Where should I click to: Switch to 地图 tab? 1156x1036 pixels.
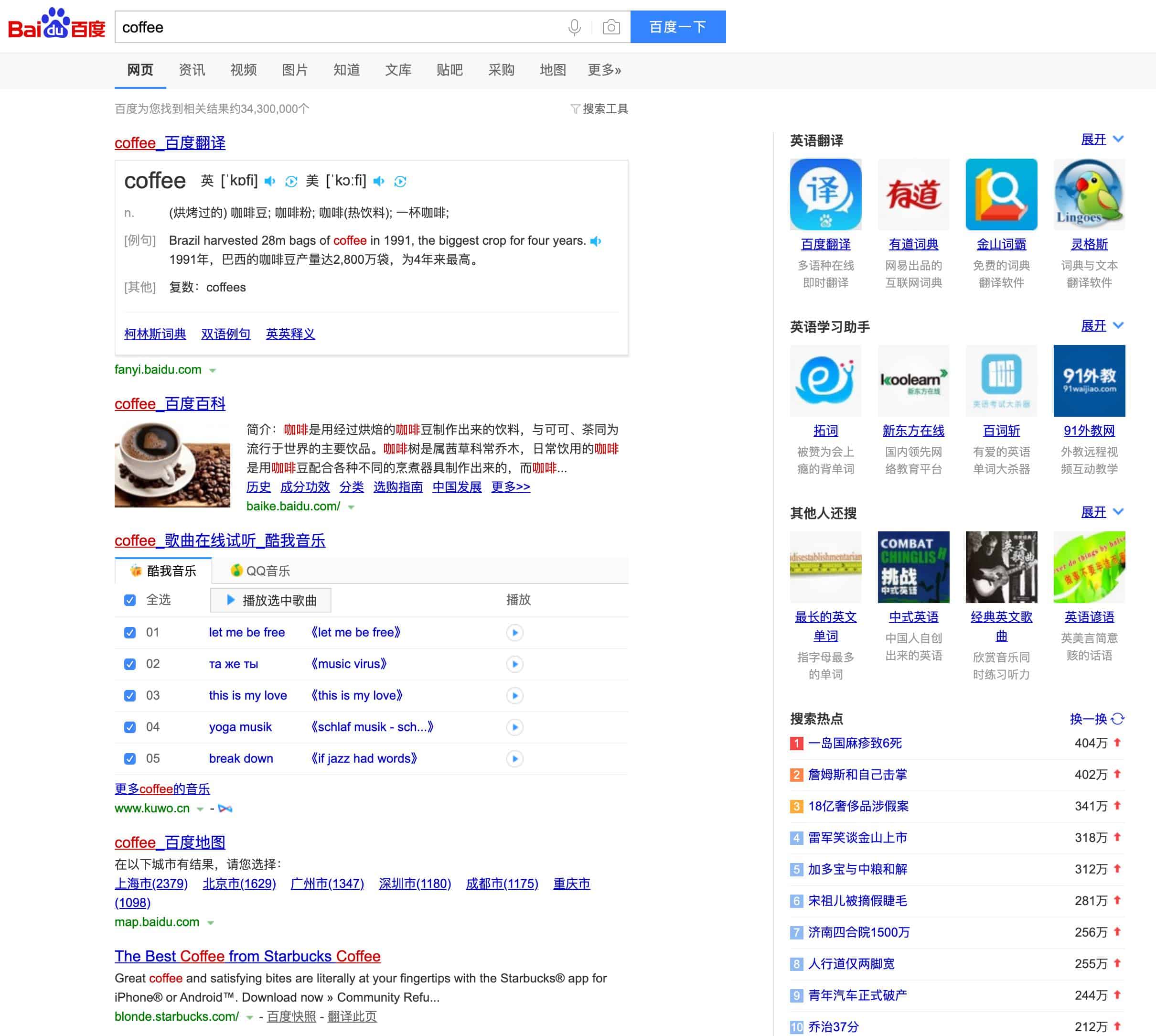[552, 70]
